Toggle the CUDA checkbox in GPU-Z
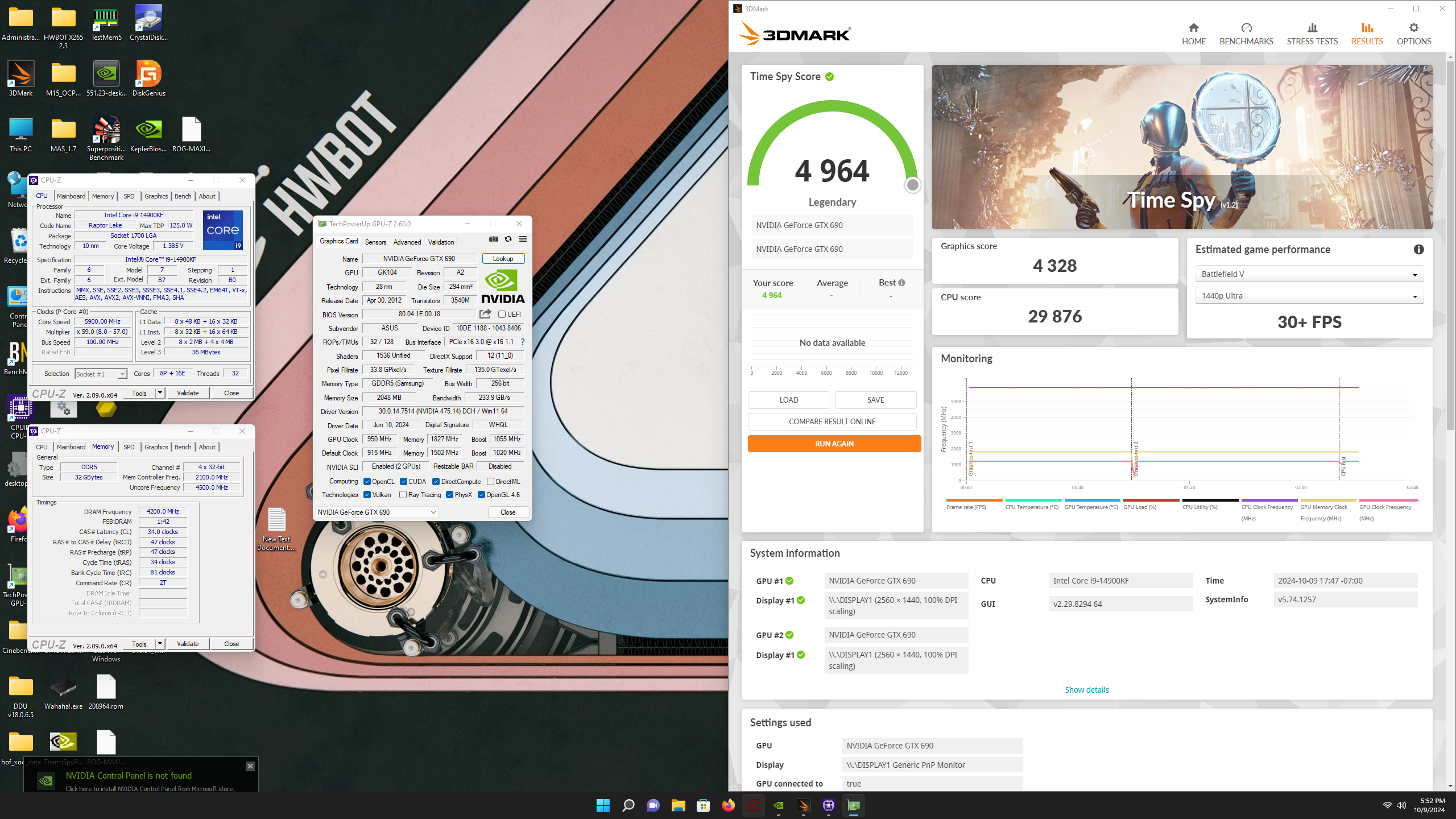The width and height of the screenshot is (1456, 819). (403, 481)
